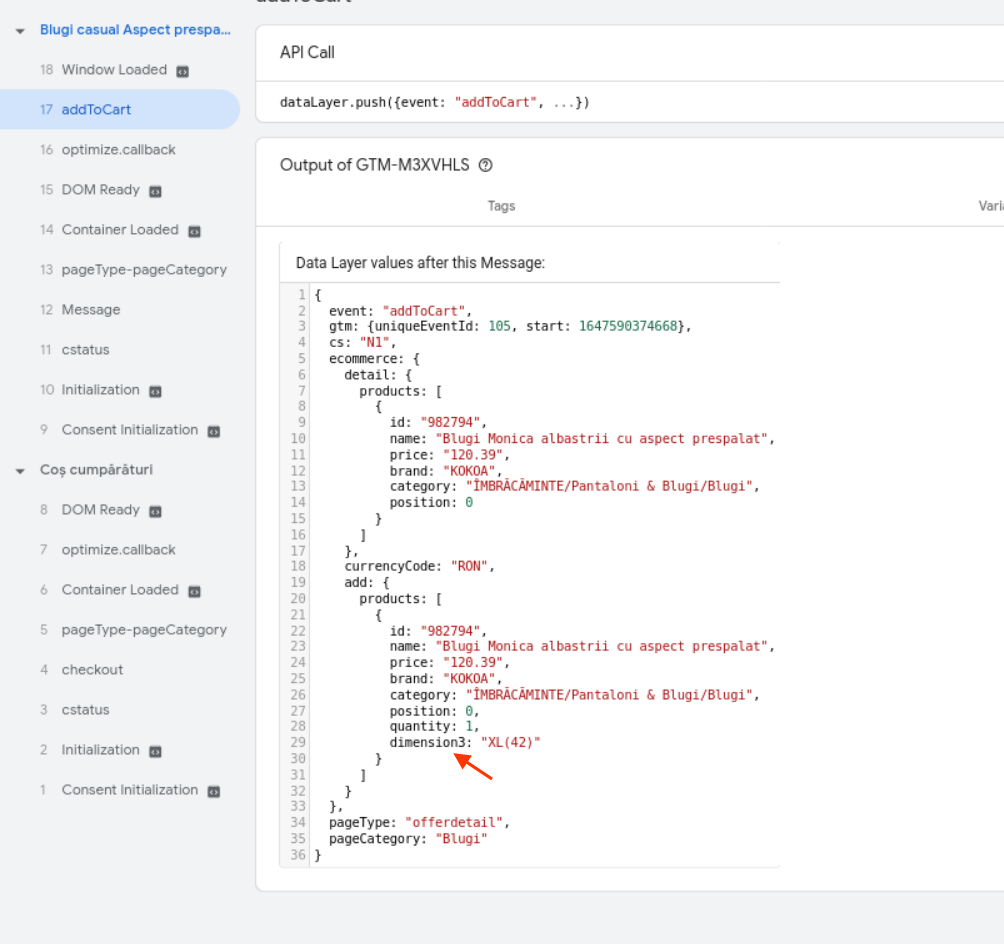Click the "XL(42)" dimension3 value
Screen dimensions: 1004x944
point(510,742)
